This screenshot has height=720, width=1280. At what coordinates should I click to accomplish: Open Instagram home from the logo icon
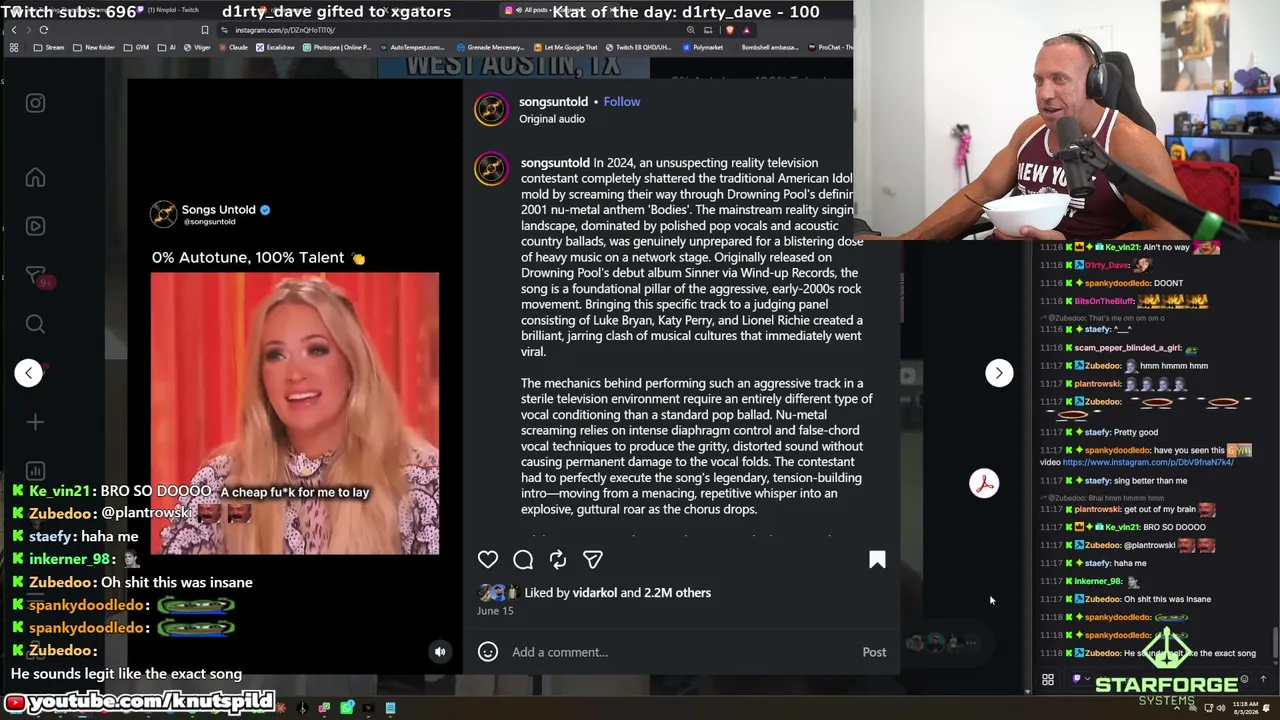click(35, 103)
